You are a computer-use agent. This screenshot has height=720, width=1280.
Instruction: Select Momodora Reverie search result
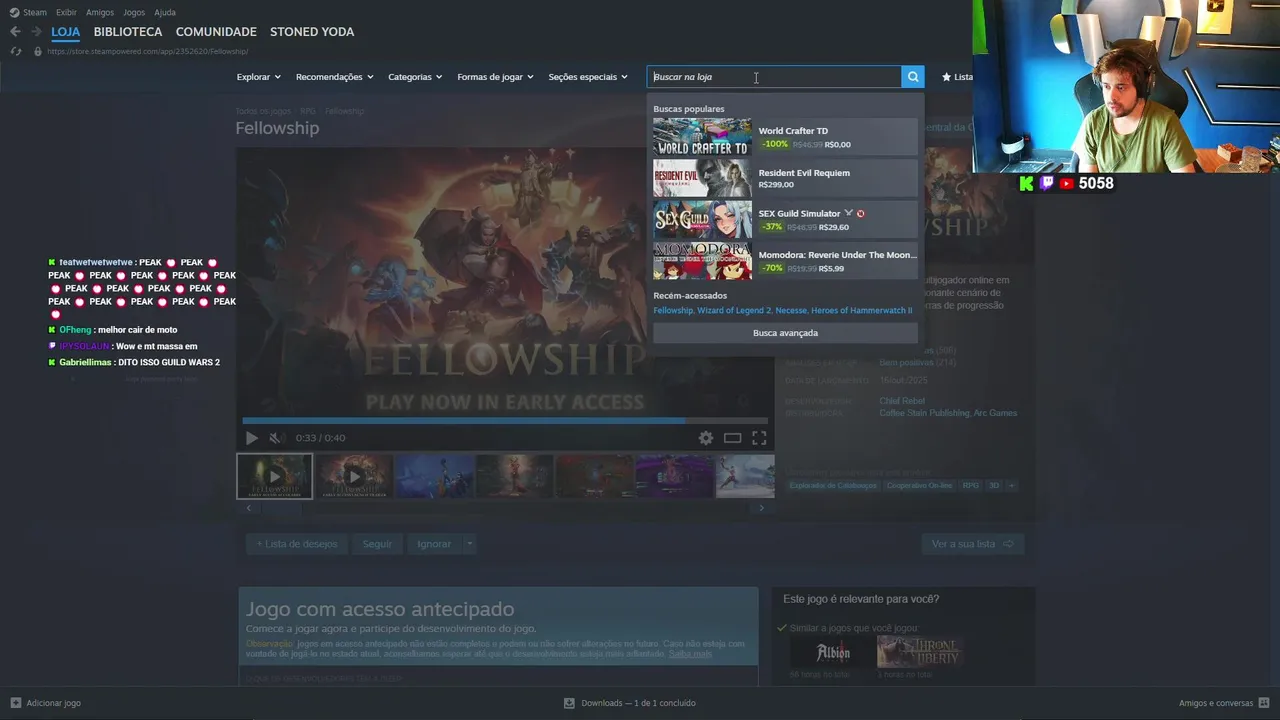click(785, 261)
